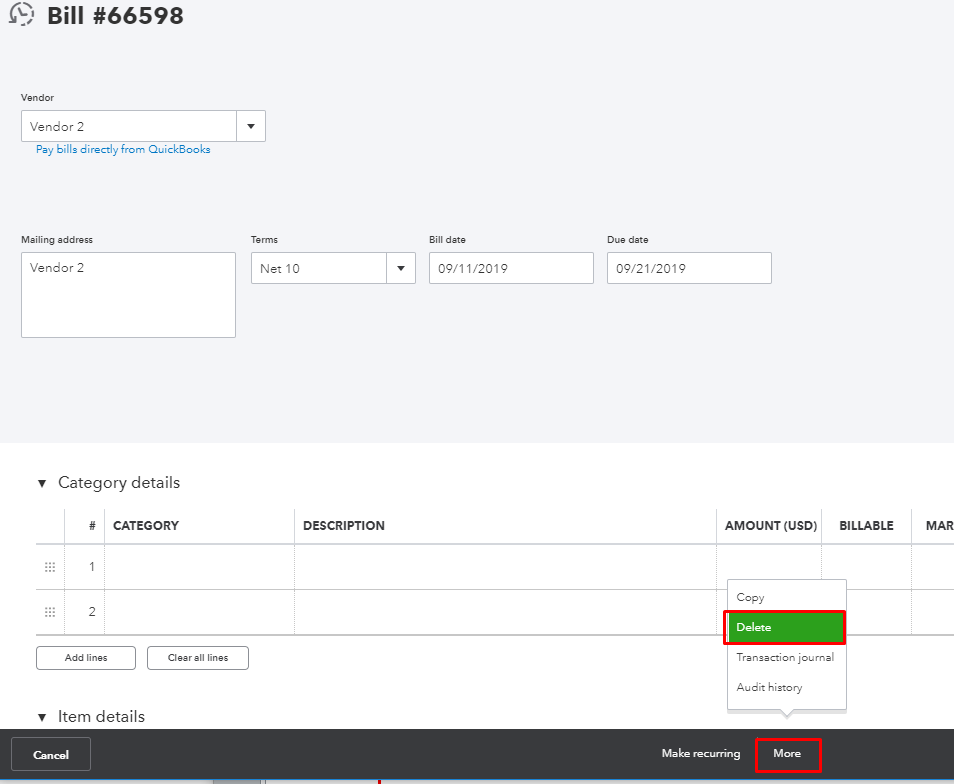954x784 pixels.
Task: Click row number 2 in category table
Action: tap(92, 612)
